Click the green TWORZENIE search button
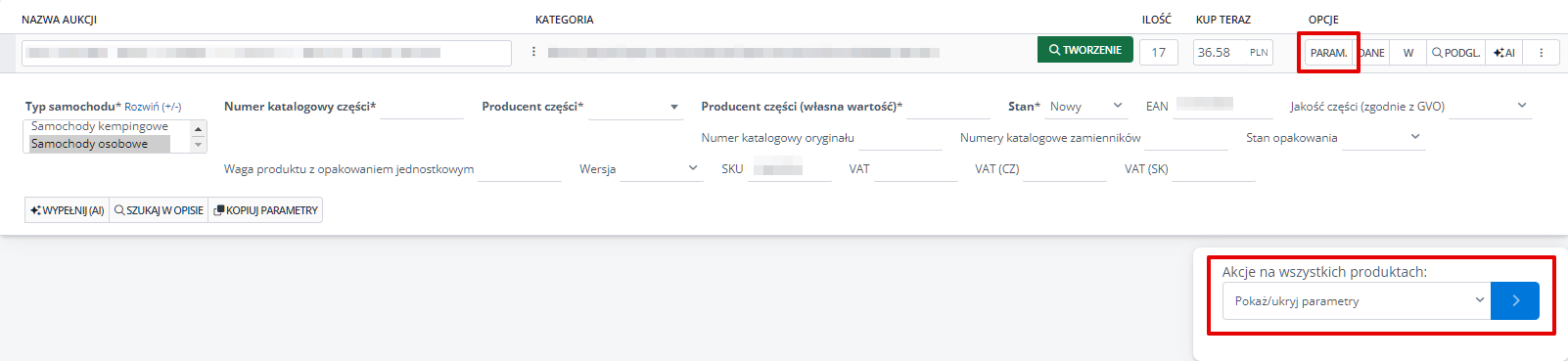Viewport: 1568px width, 361px height. click(1085, 50)
